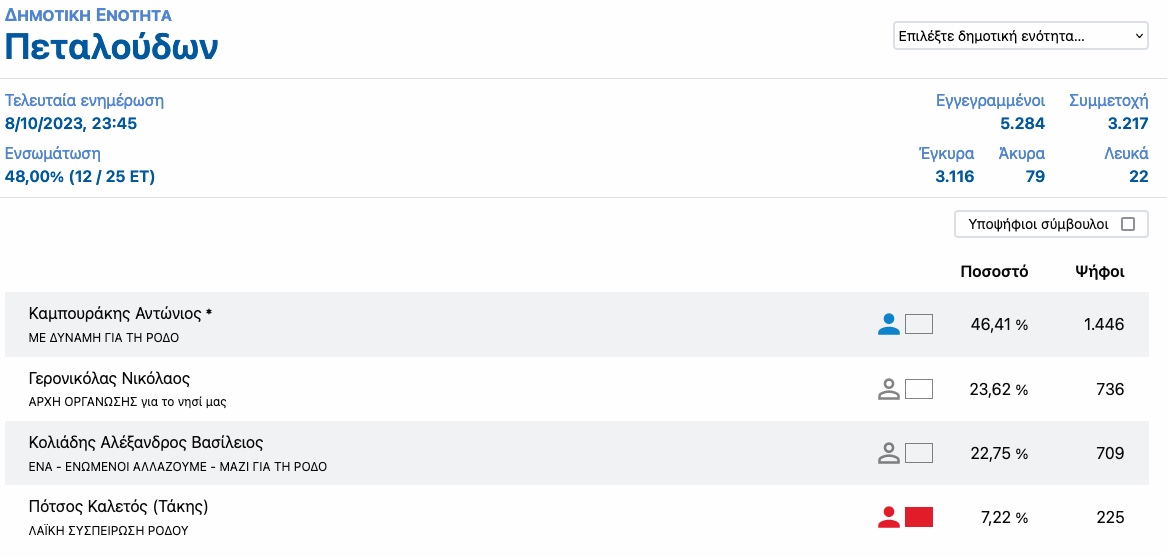Click the ΜΕ ΔΥΝΑΜΗ ΓΙΑ ΤΗ ΡΟΔΟ label

103,337
